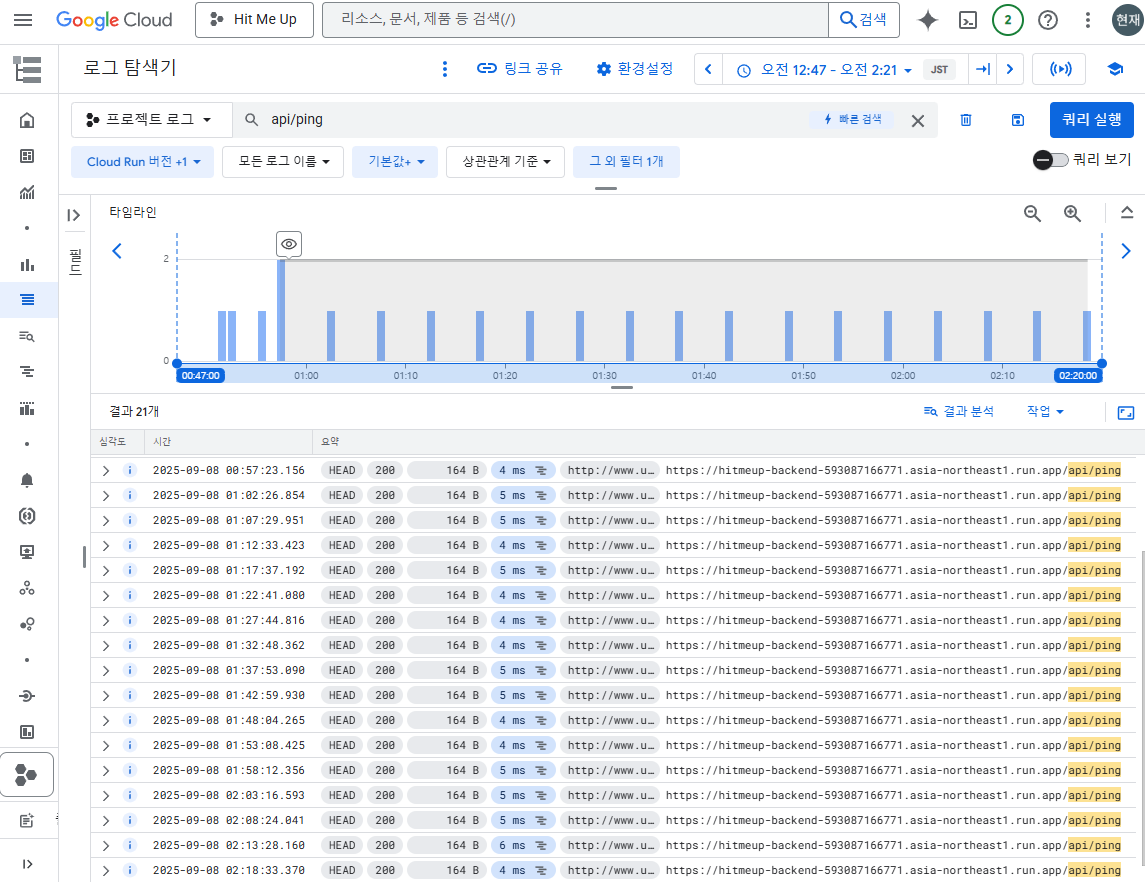The image size is (1145, 882).
Task: Save the query with the disk icon
Action: tap(1017, 120)
